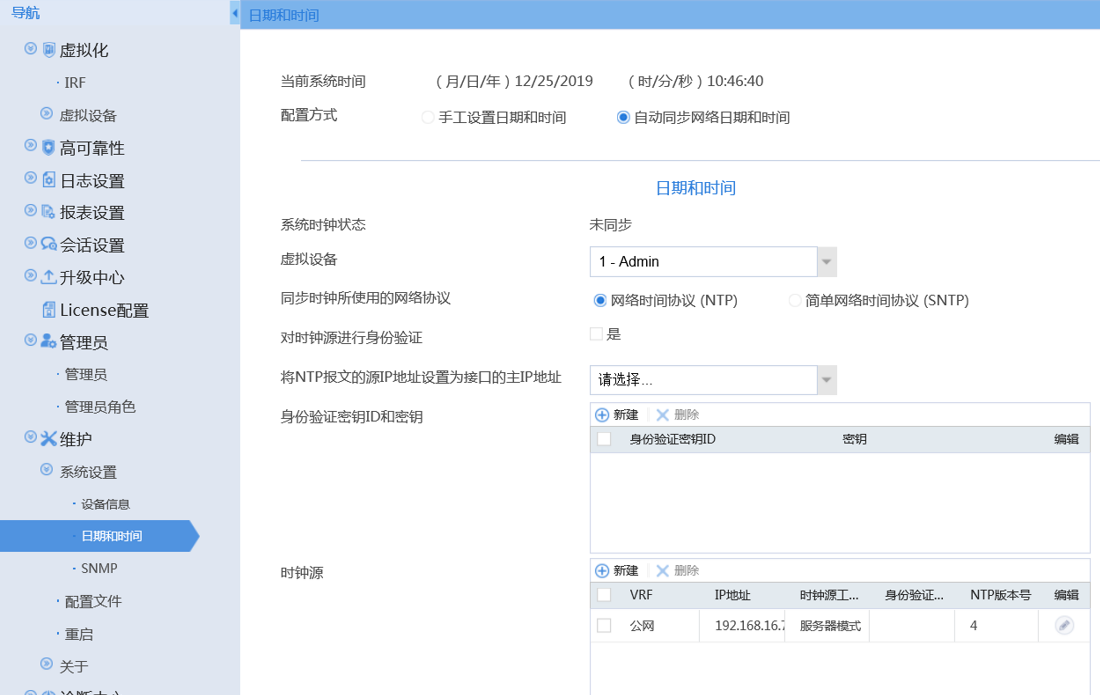Open the NTP source interface dropdown
The width and height of the screenshot is (1100, 695).
tap(826, 380)
